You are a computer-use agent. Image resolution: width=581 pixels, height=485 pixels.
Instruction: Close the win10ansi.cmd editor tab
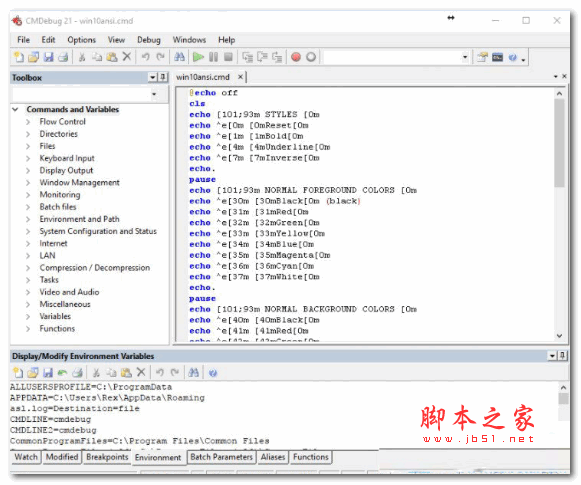tap(240, 77)
